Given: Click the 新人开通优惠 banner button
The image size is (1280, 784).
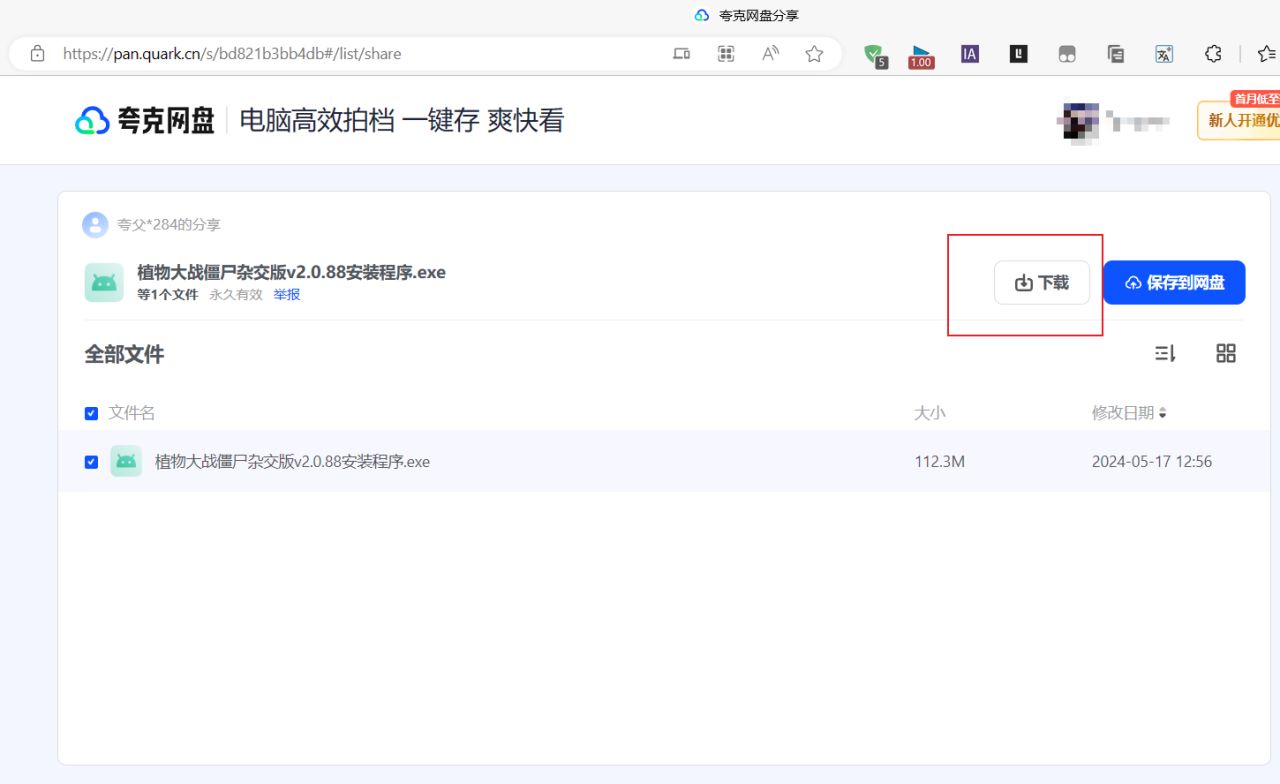Looking at the screenshot, I should (1240, 120).
